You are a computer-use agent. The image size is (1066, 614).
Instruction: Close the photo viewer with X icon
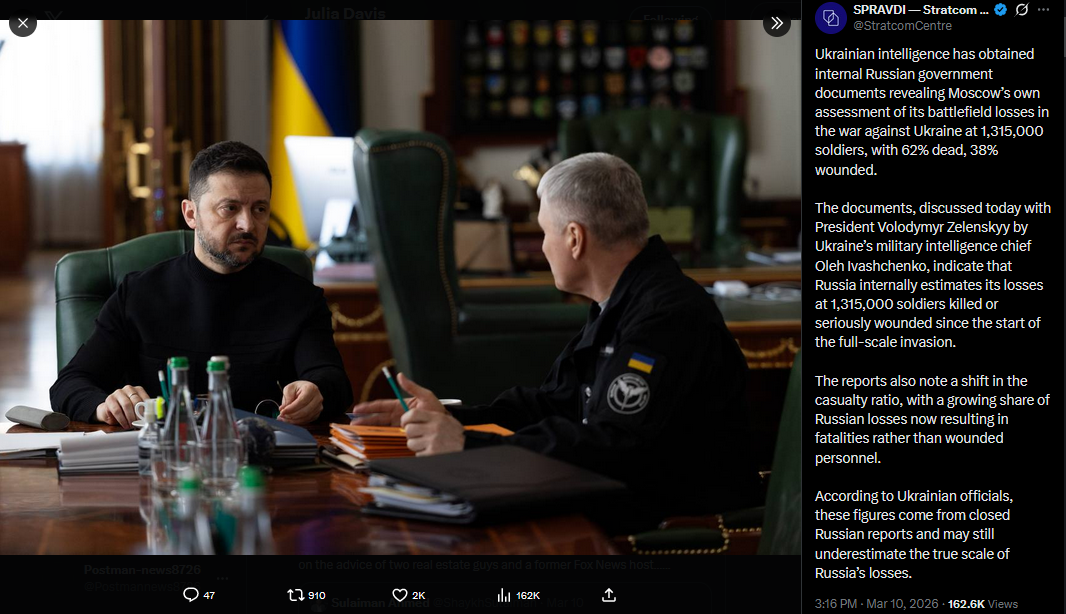(x=23, y=24)
